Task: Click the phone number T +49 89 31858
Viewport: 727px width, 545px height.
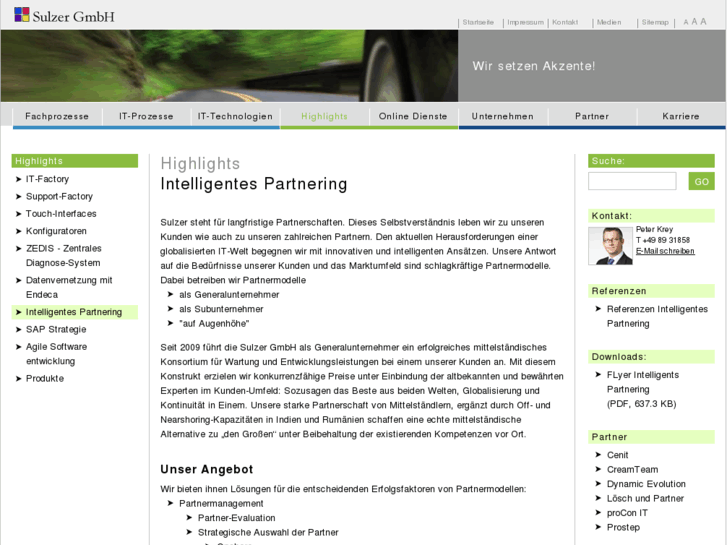Action: click(663, 240)
